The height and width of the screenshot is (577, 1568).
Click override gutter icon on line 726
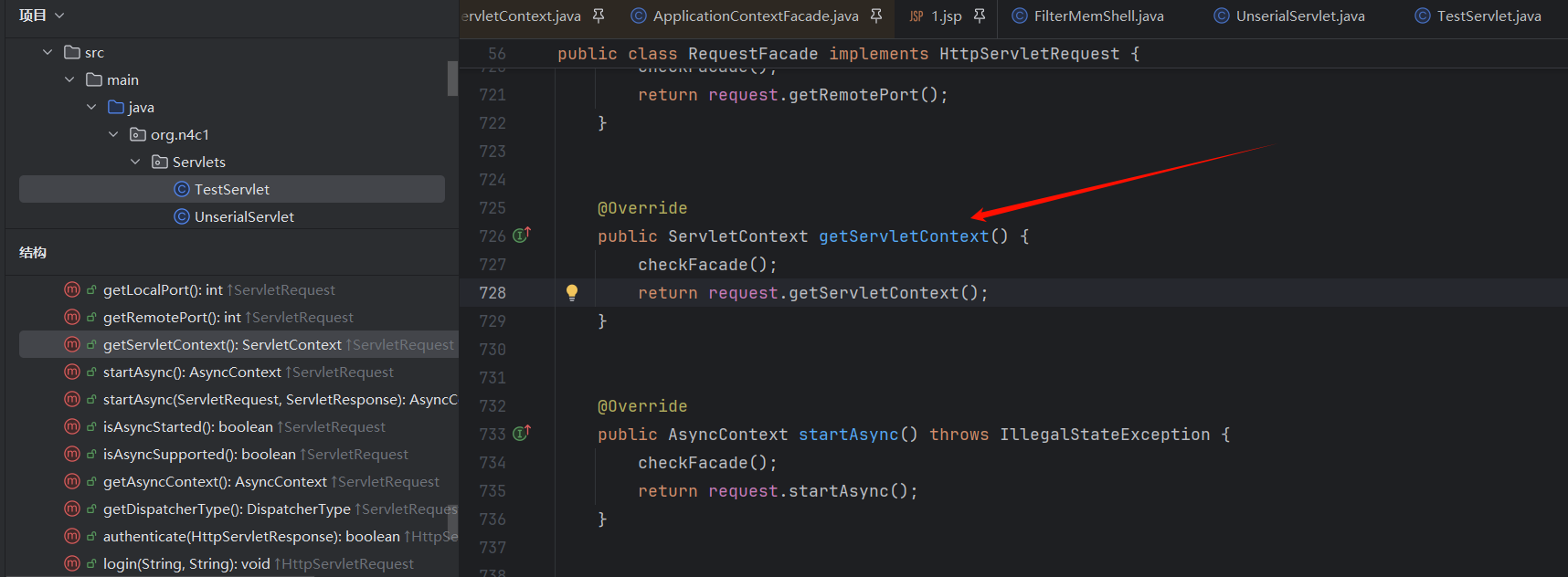tap(521, 236)
